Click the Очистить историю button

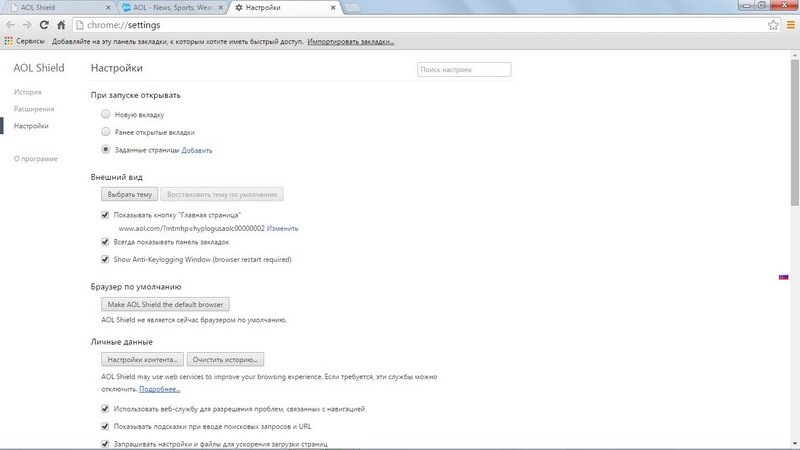225,359
